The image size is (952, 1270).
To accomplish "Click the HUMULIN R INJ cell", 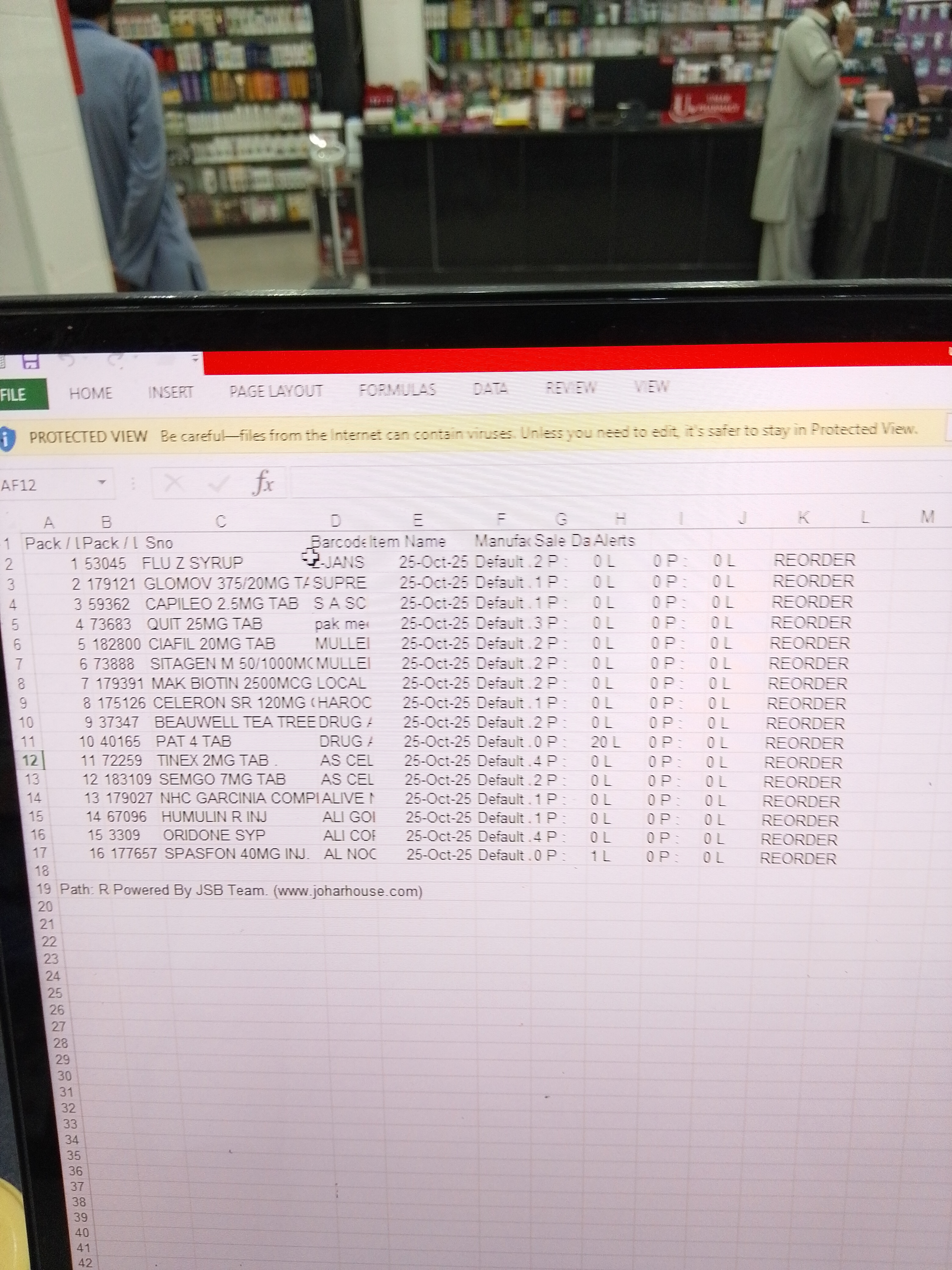I will coord(214,816).
